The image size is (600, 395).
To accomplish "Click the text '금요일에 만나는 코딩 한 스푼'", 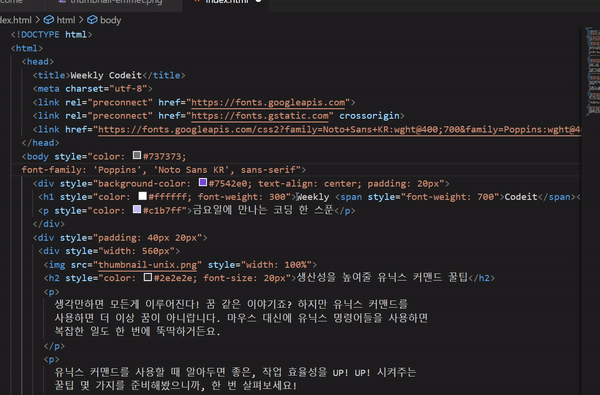I will 262,211.
